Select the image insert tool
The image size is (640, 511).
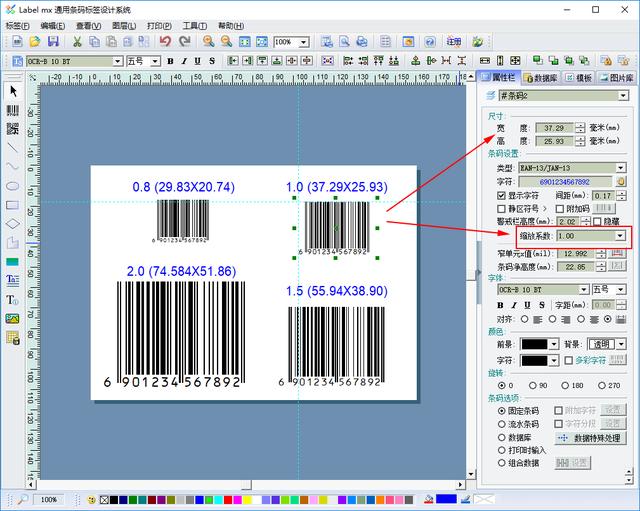coord(13,318)
